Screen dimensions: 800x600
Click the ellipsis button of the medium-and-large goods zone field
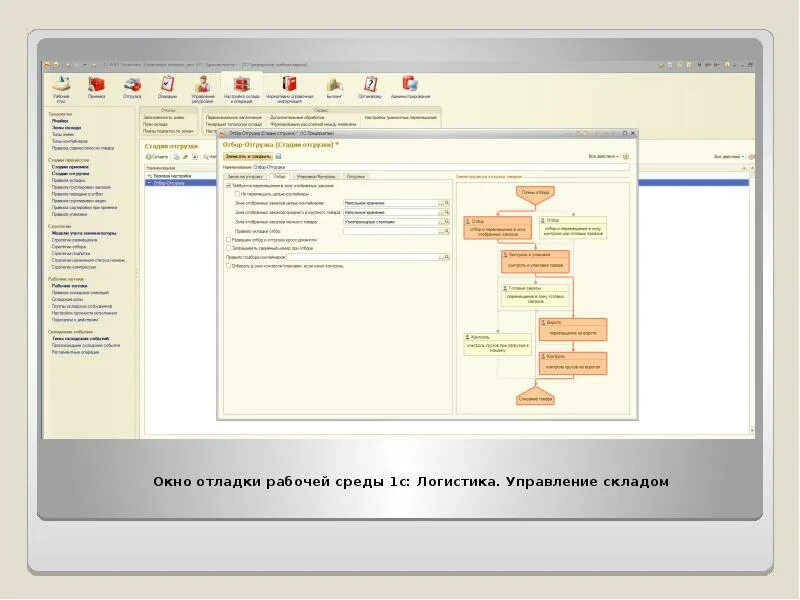(441, 212)
